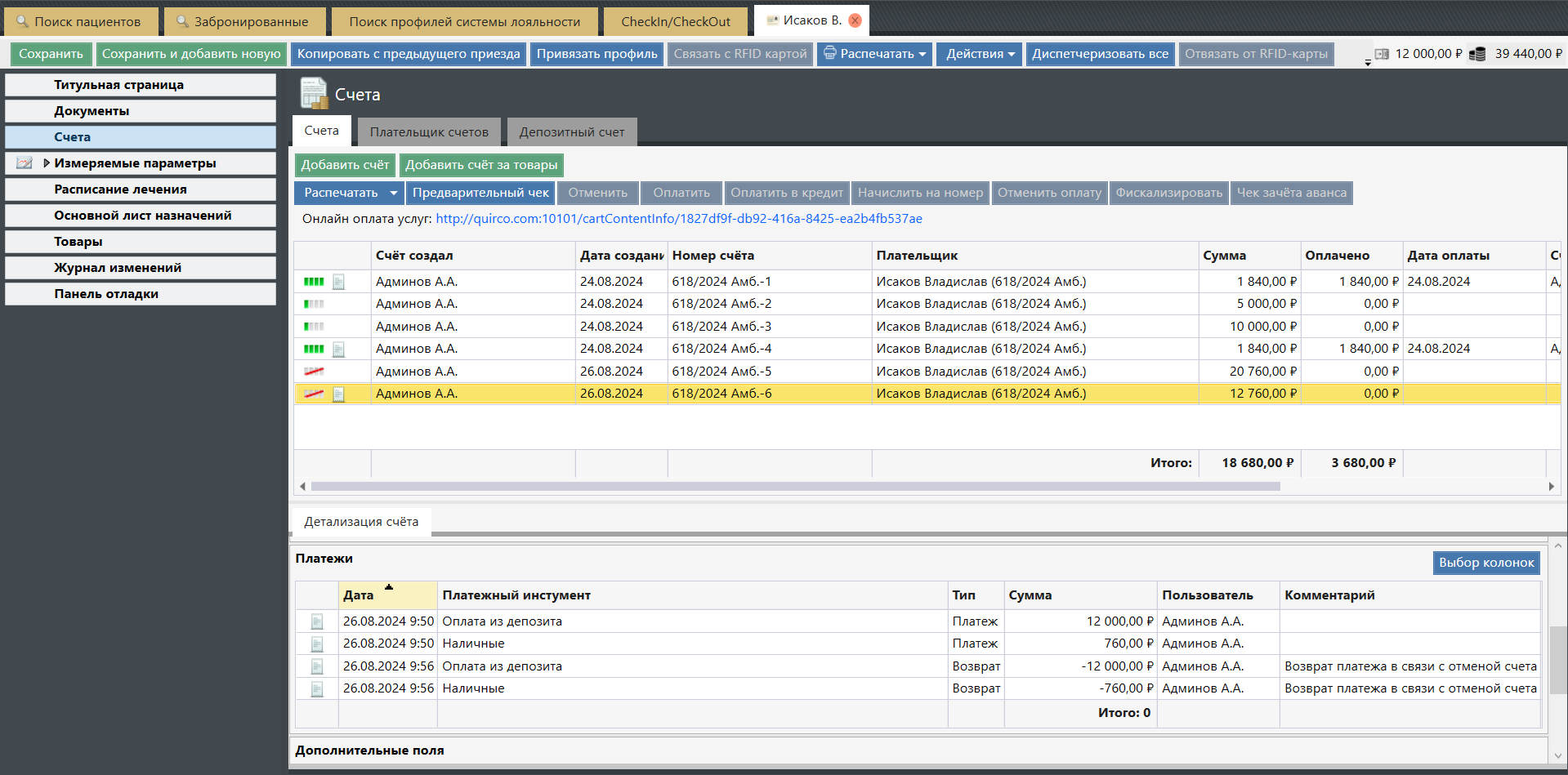Image resolution: width=1568 pixels, height=775 pixels.
Task: Open the Действия dropdown menu
Action: coord(979,54)
